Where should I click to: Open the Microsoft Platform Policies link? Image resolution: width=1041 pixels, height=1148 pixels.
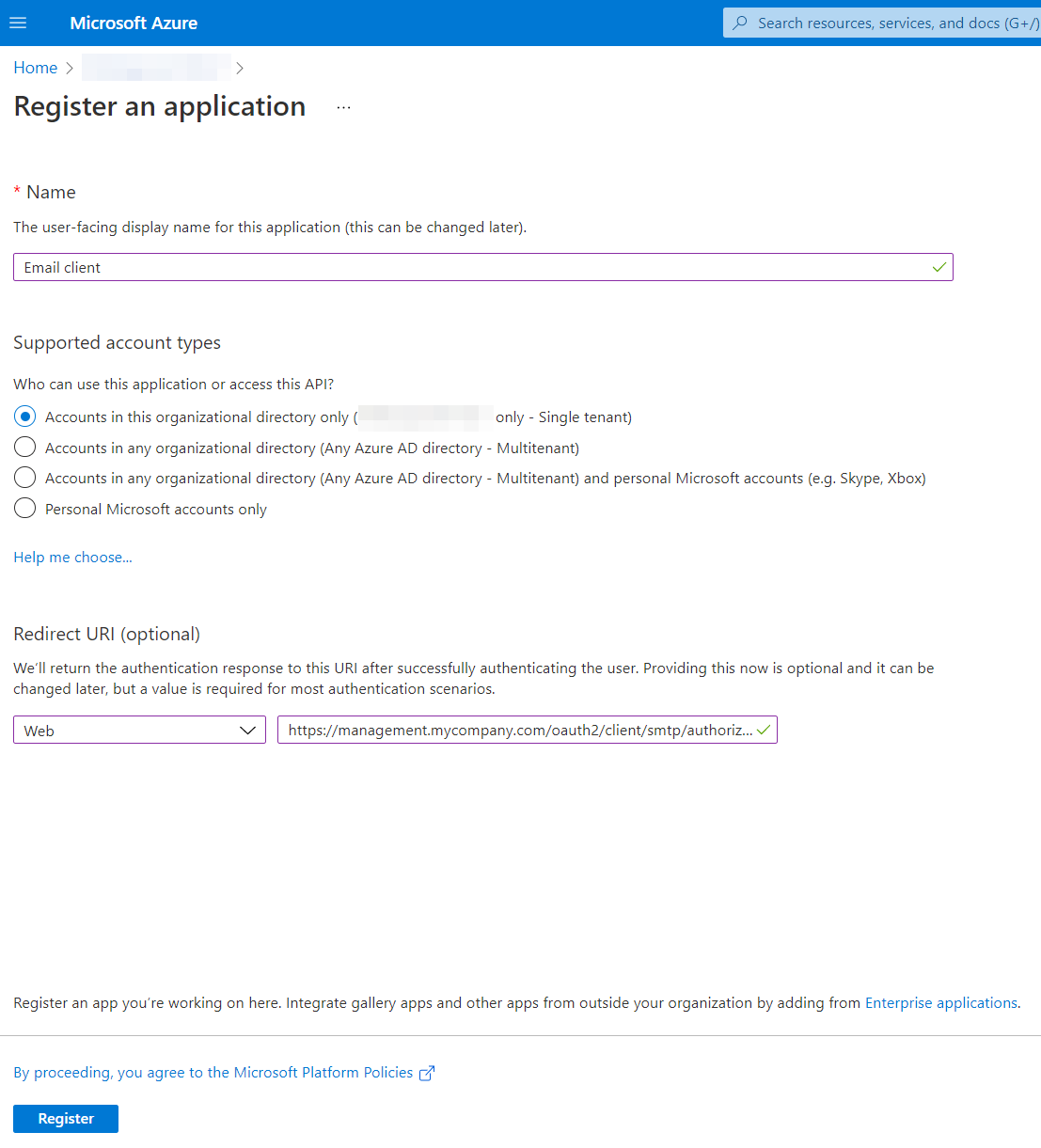point(213,1073)
